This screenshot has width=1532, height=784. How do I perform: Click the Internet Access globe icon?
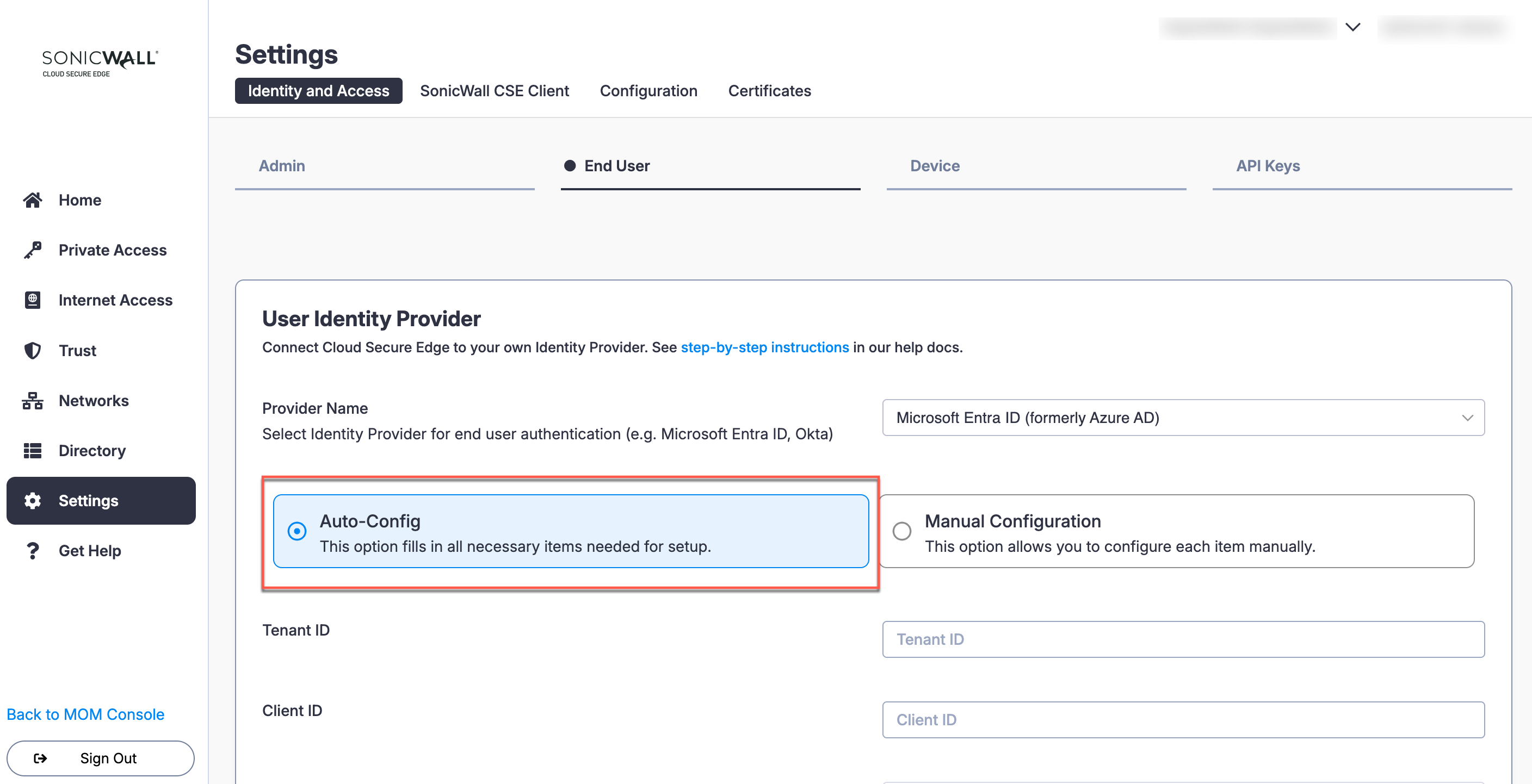click(x=33, y=300)
